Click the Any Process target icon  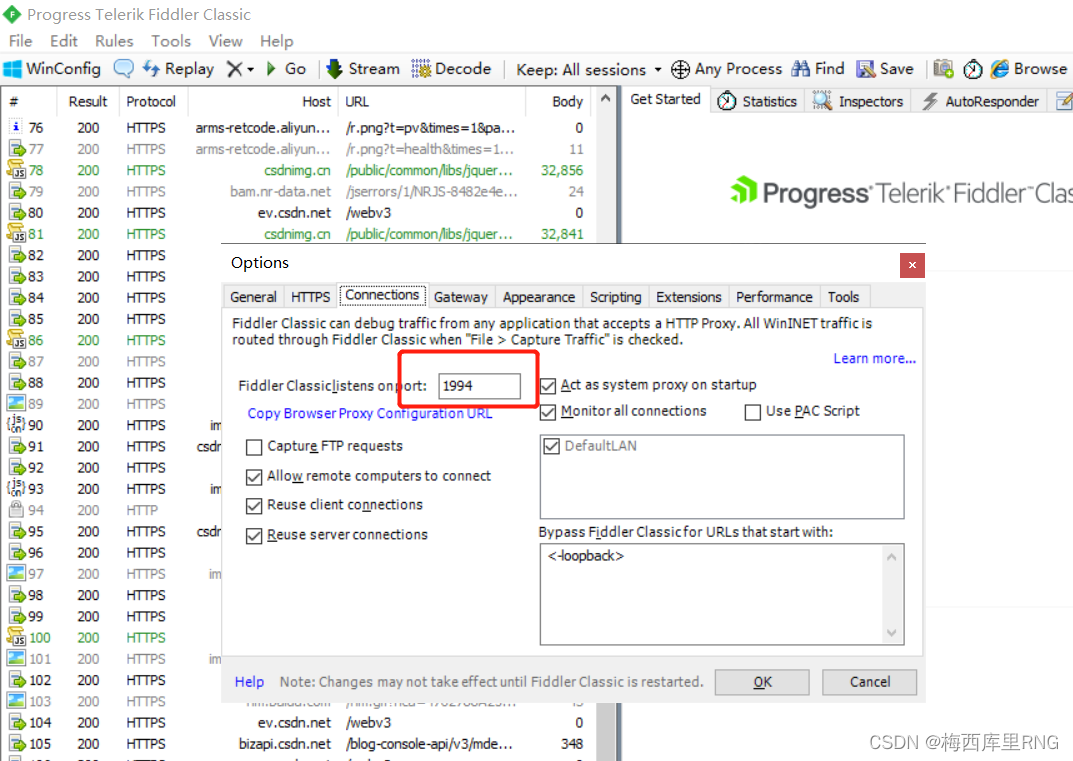(680, 69)
